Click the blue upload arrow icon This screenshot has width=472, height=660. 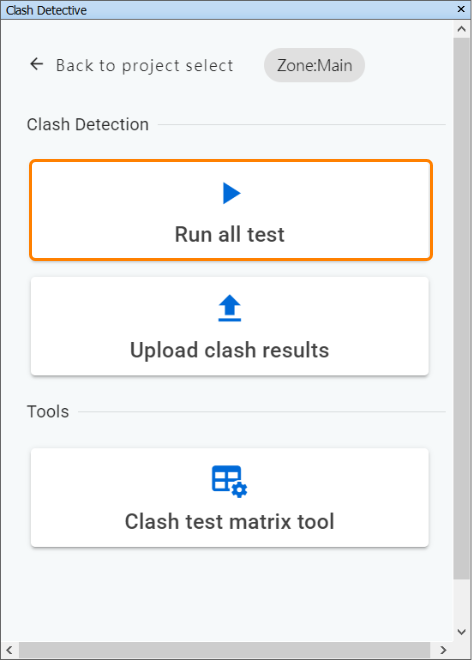(x=229, y=308)
